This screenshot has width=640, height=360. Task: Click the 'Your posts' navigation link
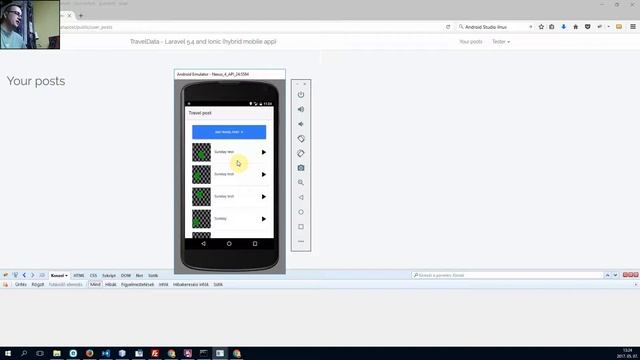[x=471, y=42]
